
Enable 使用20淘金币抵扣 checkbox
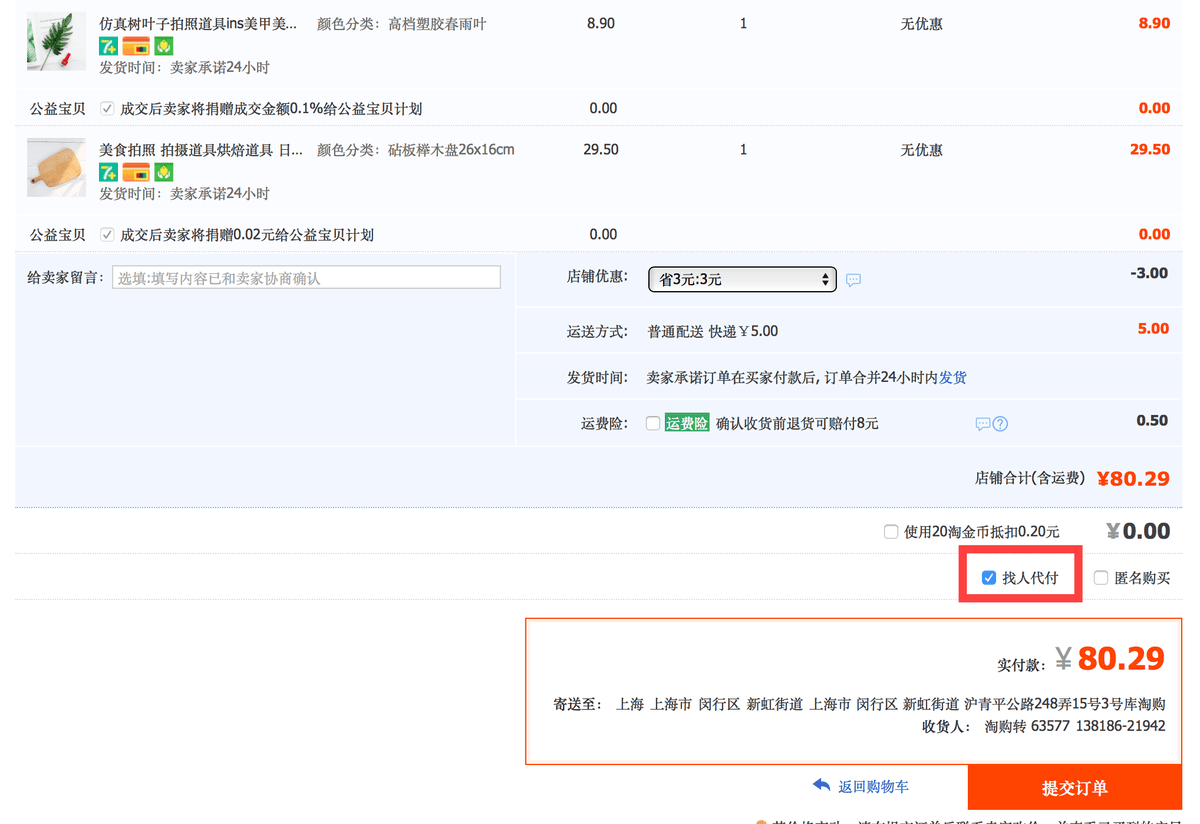pyautogui.click(x=891, y=532)
